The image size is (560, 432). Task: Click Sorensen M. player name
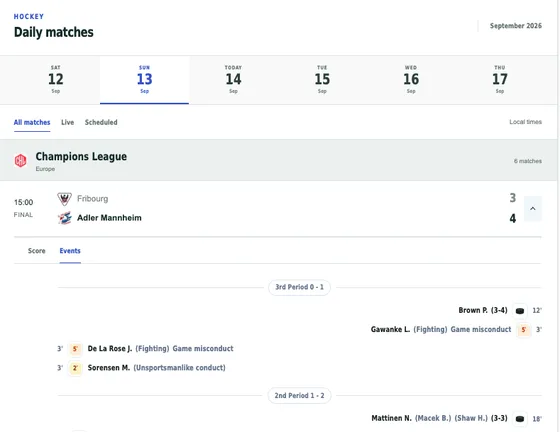click(109, 368)
